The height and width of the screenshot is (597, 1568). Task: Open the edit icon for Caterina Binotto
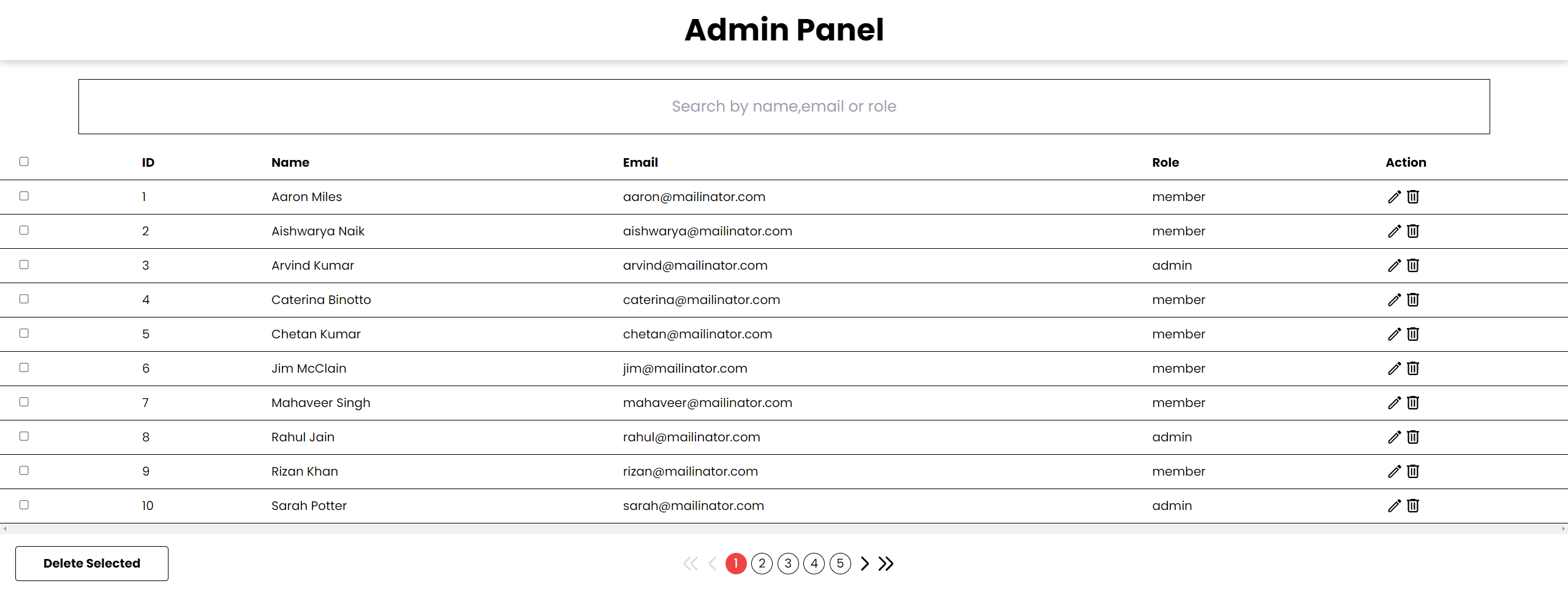(x=1395, y=300)
